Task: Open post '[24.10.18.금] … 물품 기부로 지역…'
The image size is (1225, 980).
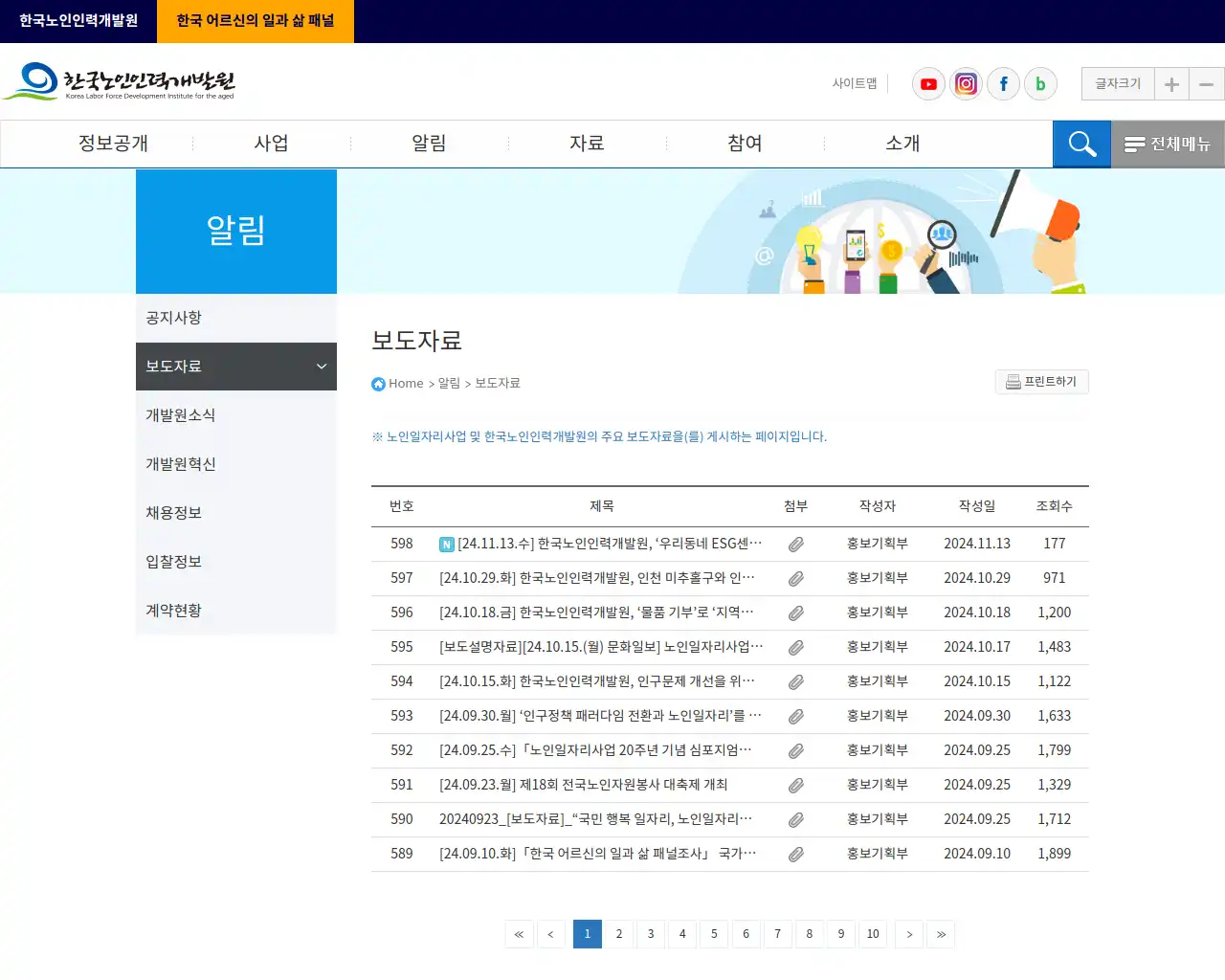Action: pos(597,612)
